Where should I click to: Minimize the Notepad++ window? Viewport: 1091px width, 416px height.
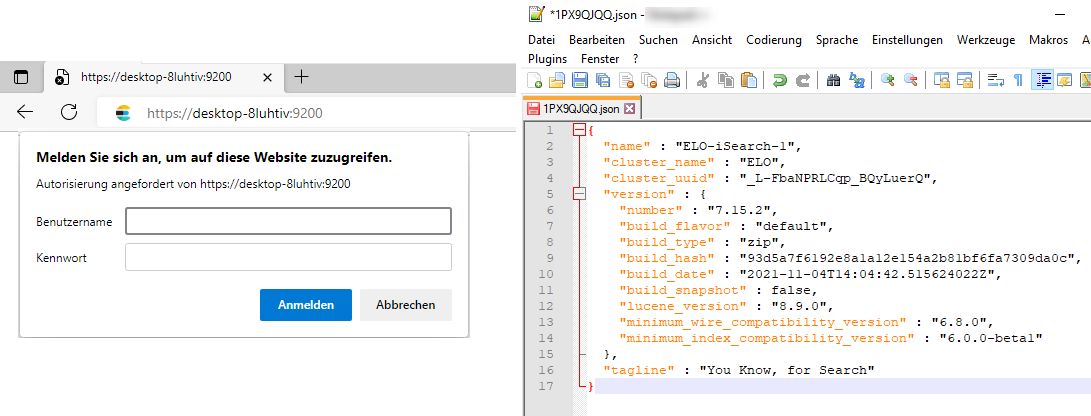pyautogui.click(x=1060, y=13)
